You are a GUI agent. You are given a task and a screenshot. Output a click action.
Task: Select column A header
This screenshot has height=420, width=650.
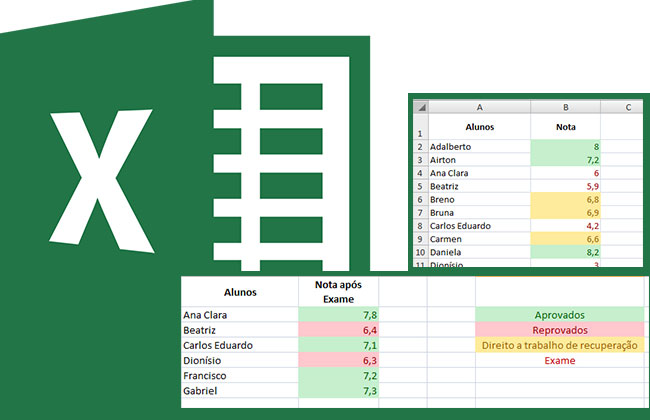[479, 107]
